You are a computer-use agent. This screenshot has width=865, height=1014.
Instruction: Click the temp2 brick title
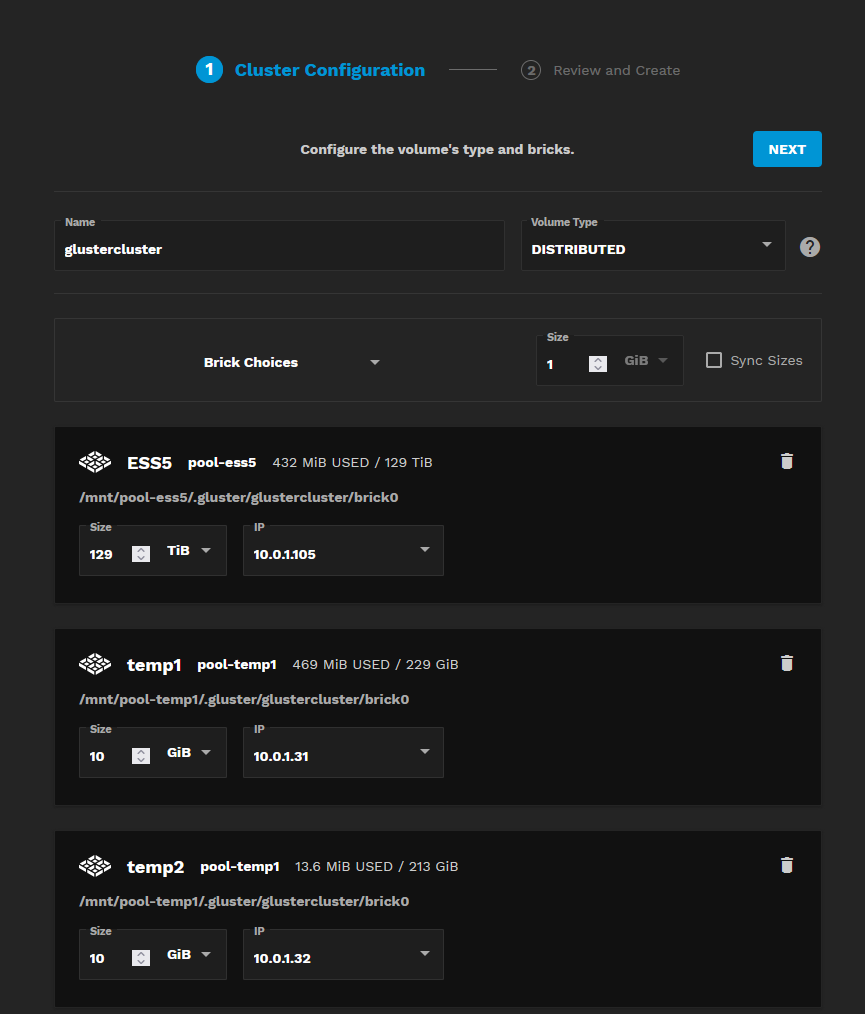[155, 867]
